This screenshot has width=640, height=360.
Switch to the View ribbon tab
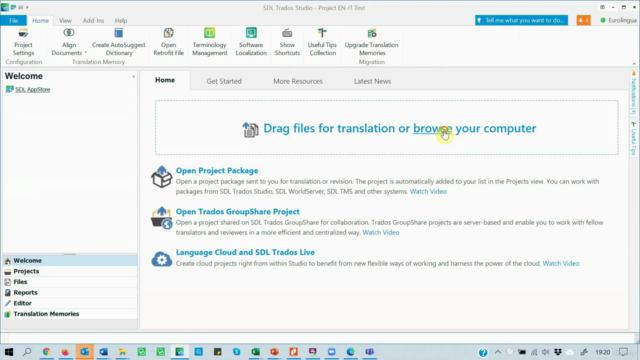point(65,20)
